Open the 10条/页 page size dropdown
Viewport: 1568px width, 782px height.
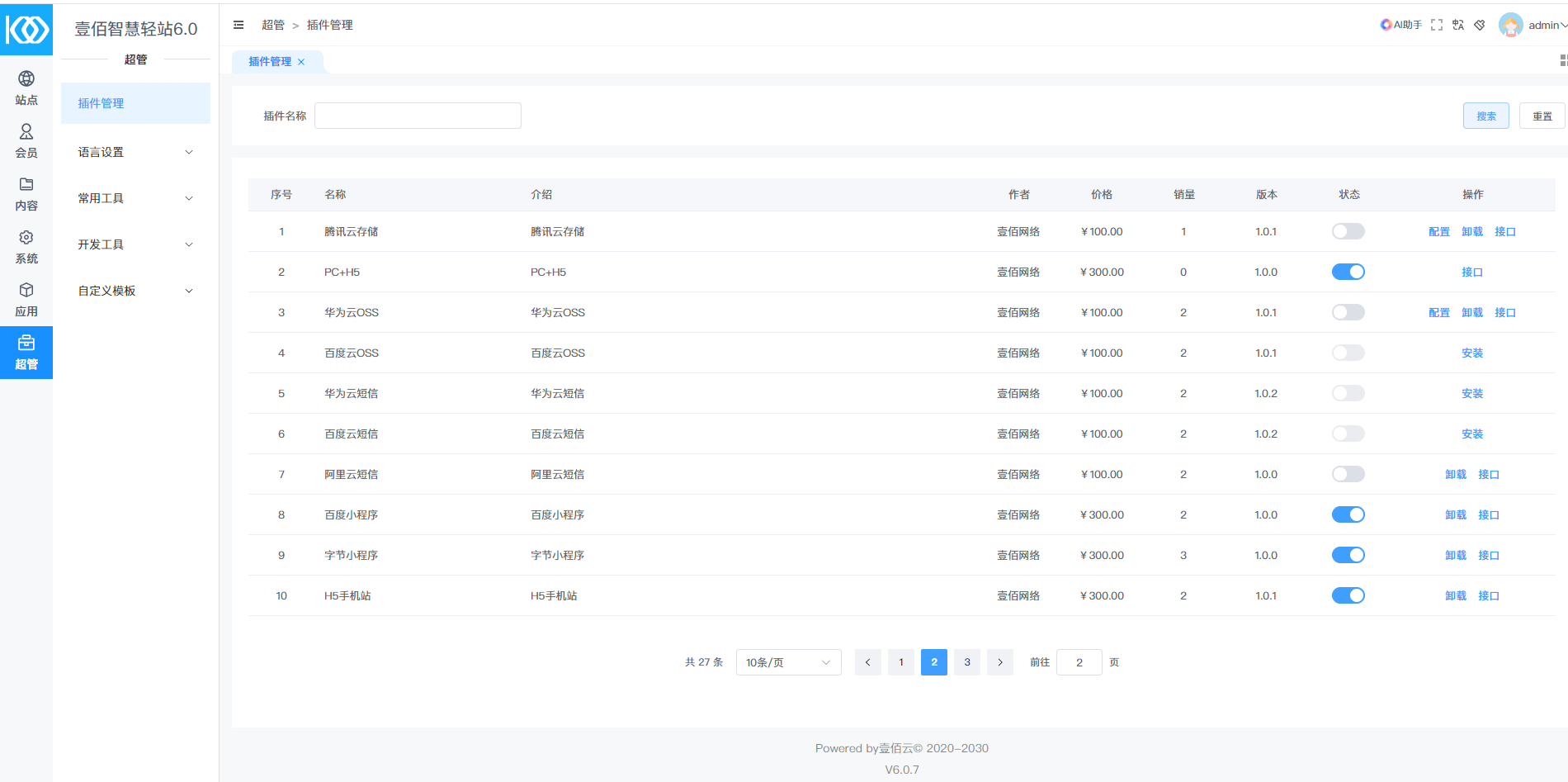point(788,662)
